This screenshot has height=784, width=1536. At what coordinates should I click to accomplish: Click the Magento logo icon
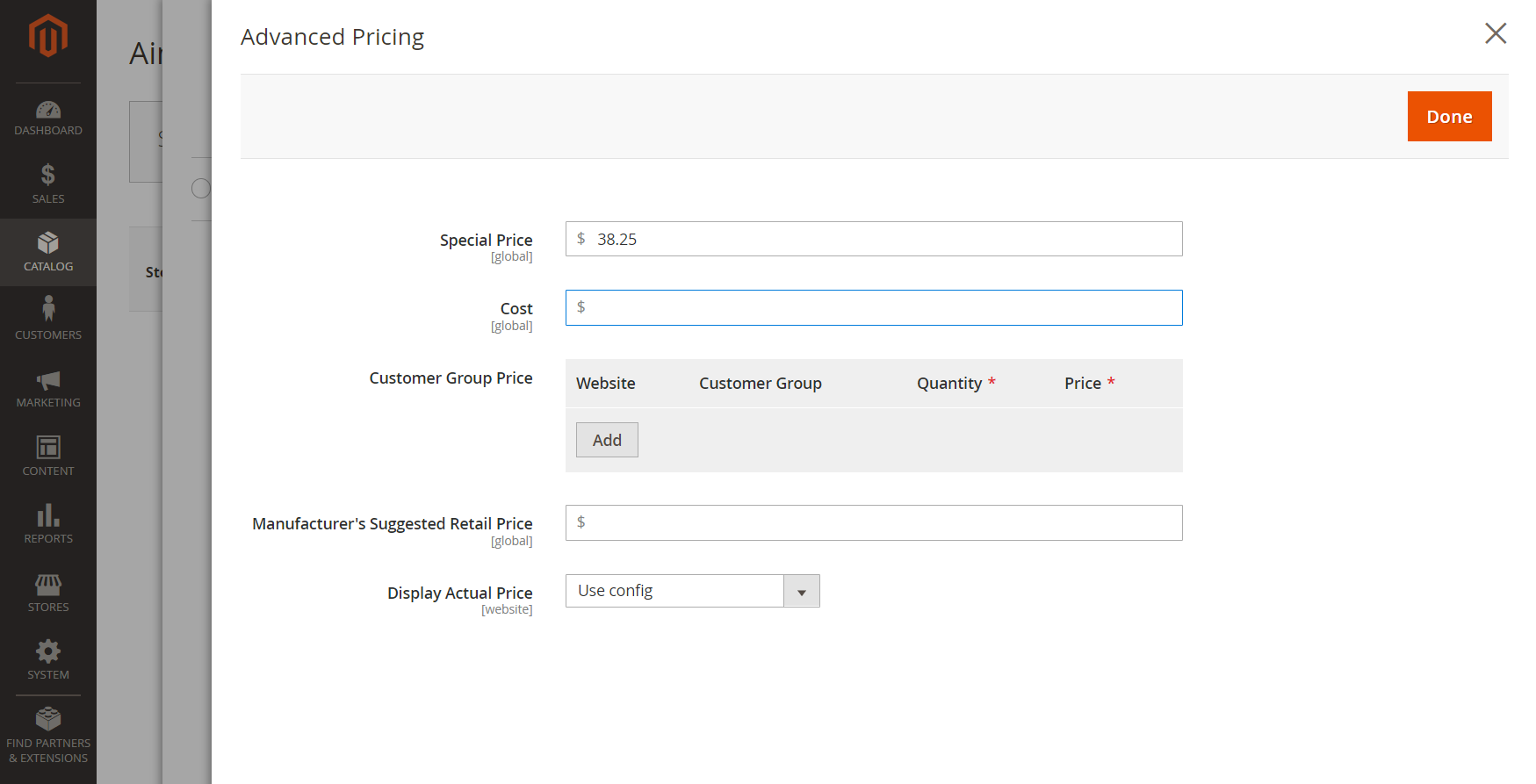click(x=48, y=36)
